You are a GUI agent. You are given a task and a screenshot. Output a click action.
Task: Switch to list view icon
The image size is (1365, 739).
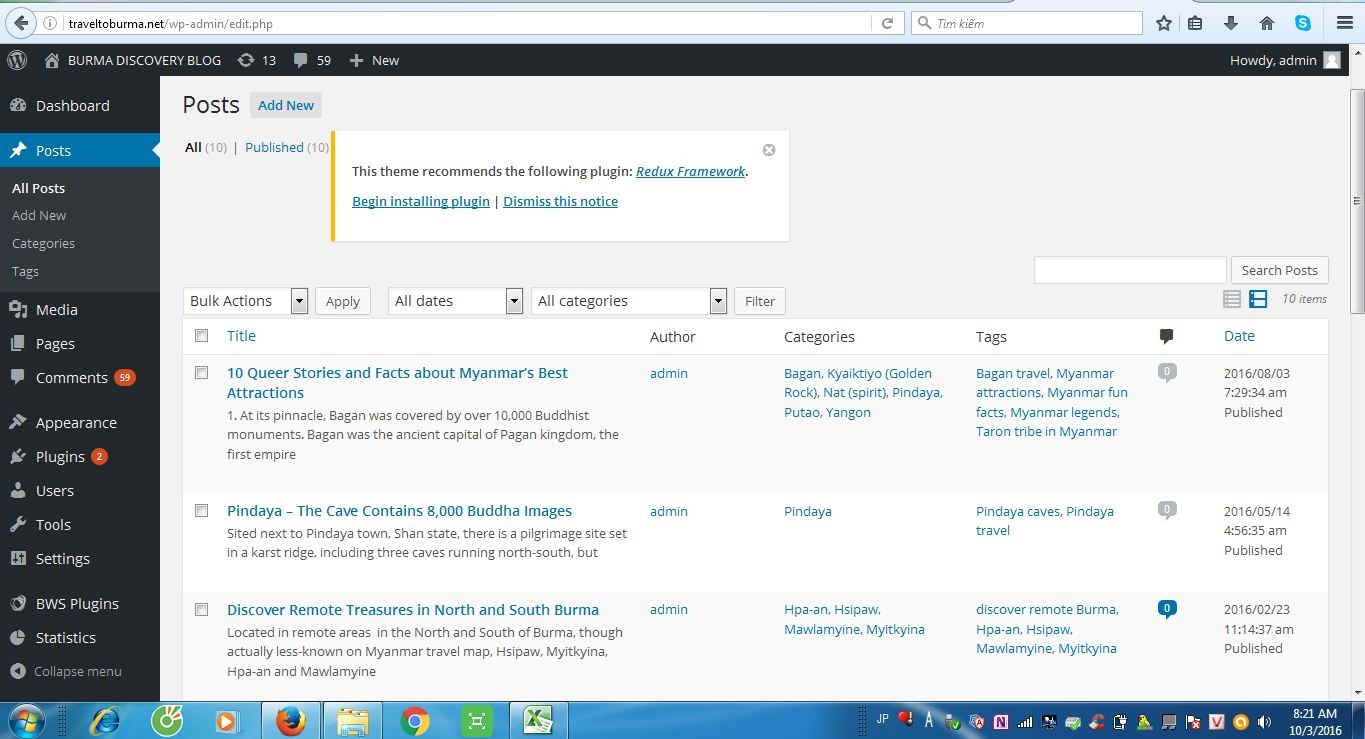1232,299
